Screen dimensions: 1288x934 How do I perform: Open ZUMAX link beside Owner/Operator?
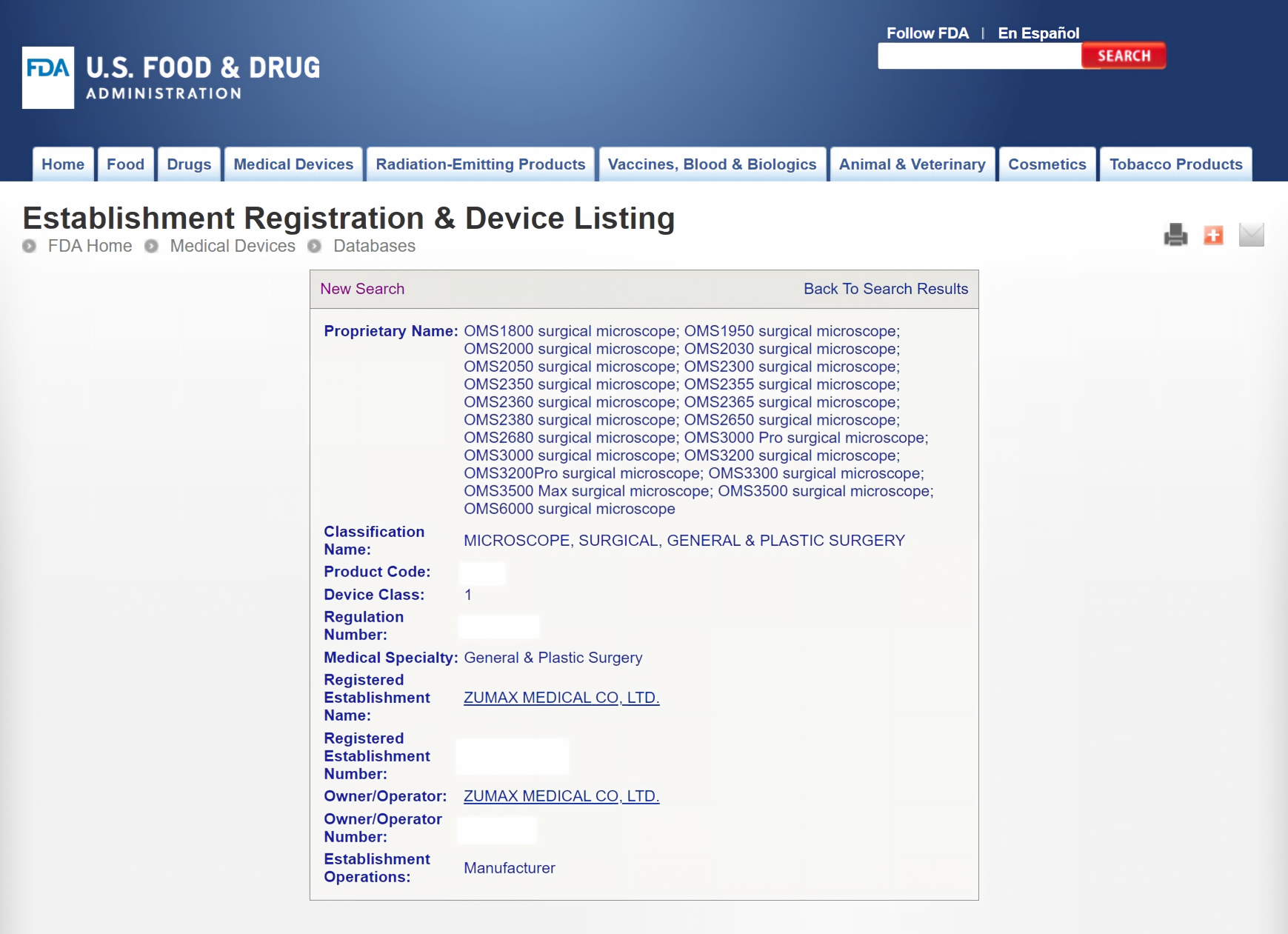coord(561,796)
